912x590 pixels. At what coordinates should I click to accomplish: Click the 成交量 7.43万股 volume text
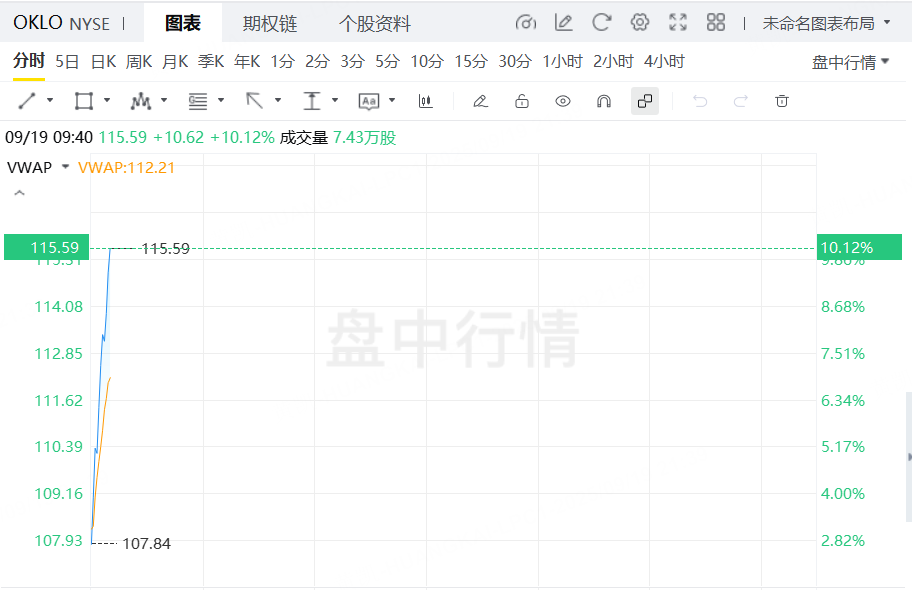point(338,138)
